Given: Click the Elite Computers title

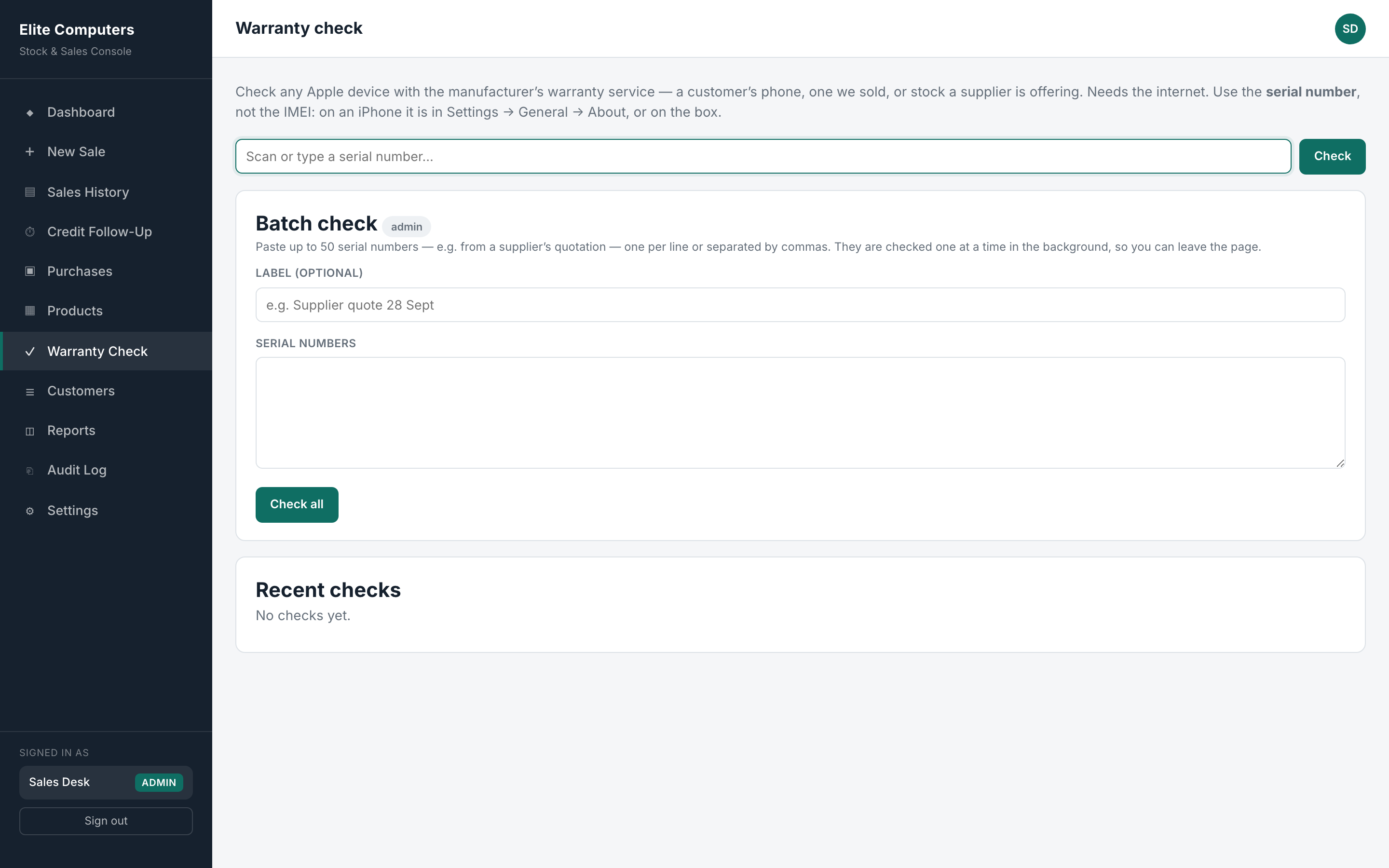Looking at the screenshot, I should click(76, 29).
